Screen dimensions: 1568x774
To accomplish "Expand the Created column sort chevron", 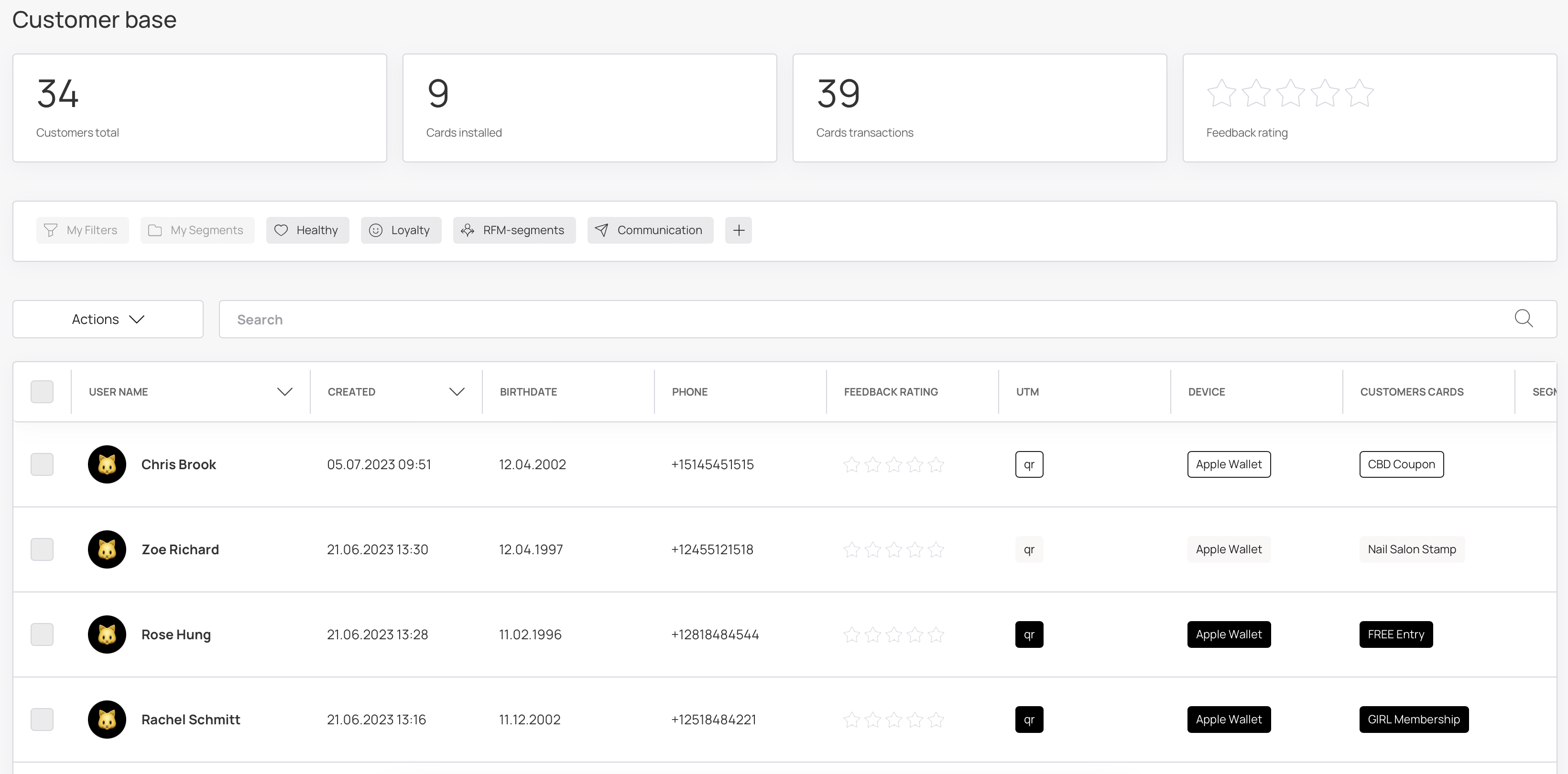I will point(457,392).
